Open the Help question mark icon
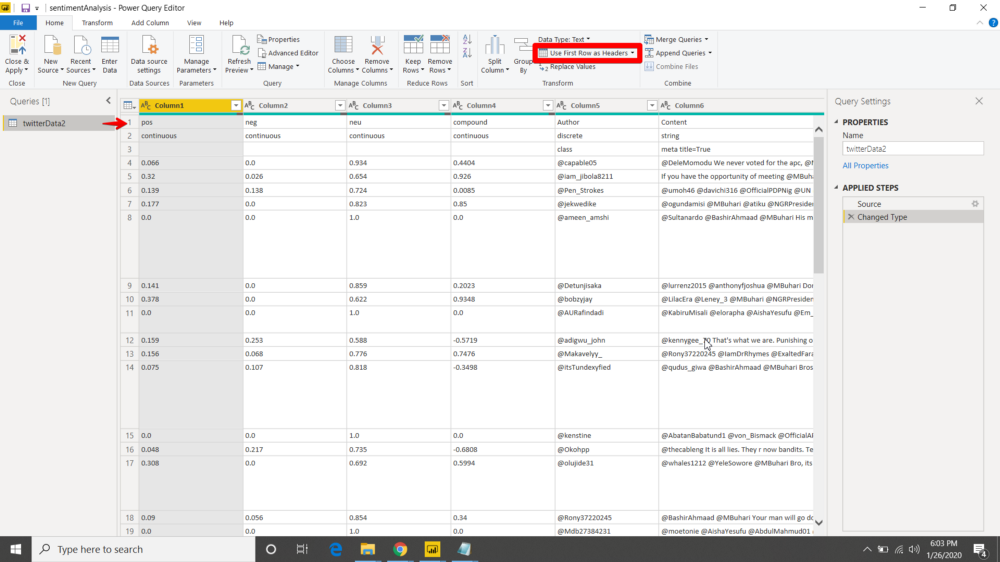The image size is (1000, 562). click(x=993, y=22)
